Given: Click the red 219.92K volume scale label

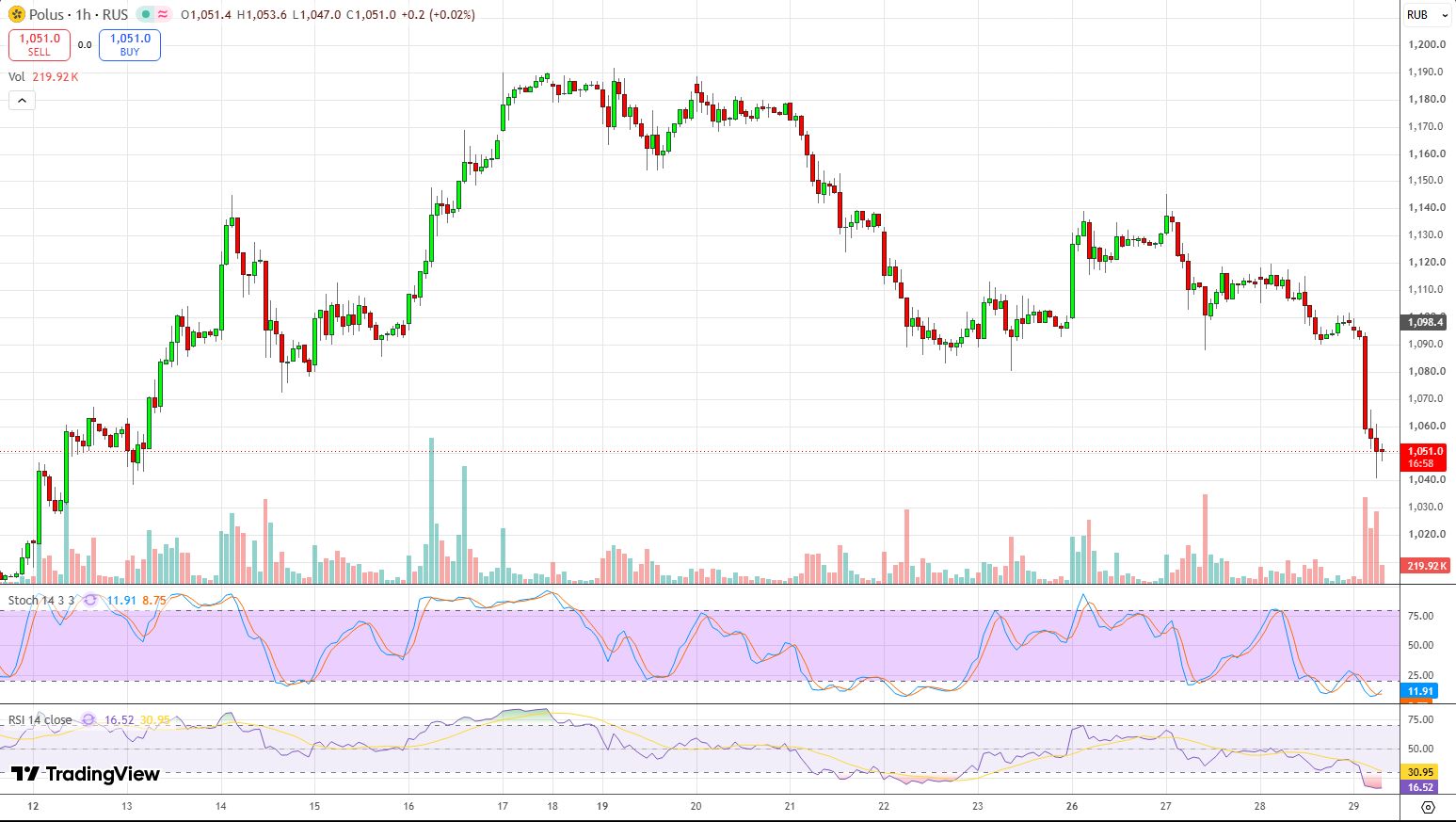Looking at the screenshot, I should (1427, 565).
